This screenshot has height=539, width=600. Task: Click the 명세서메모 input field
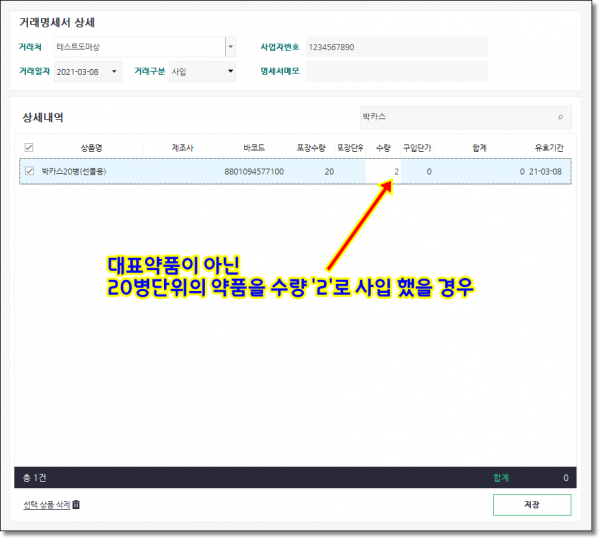pos(396,71)
